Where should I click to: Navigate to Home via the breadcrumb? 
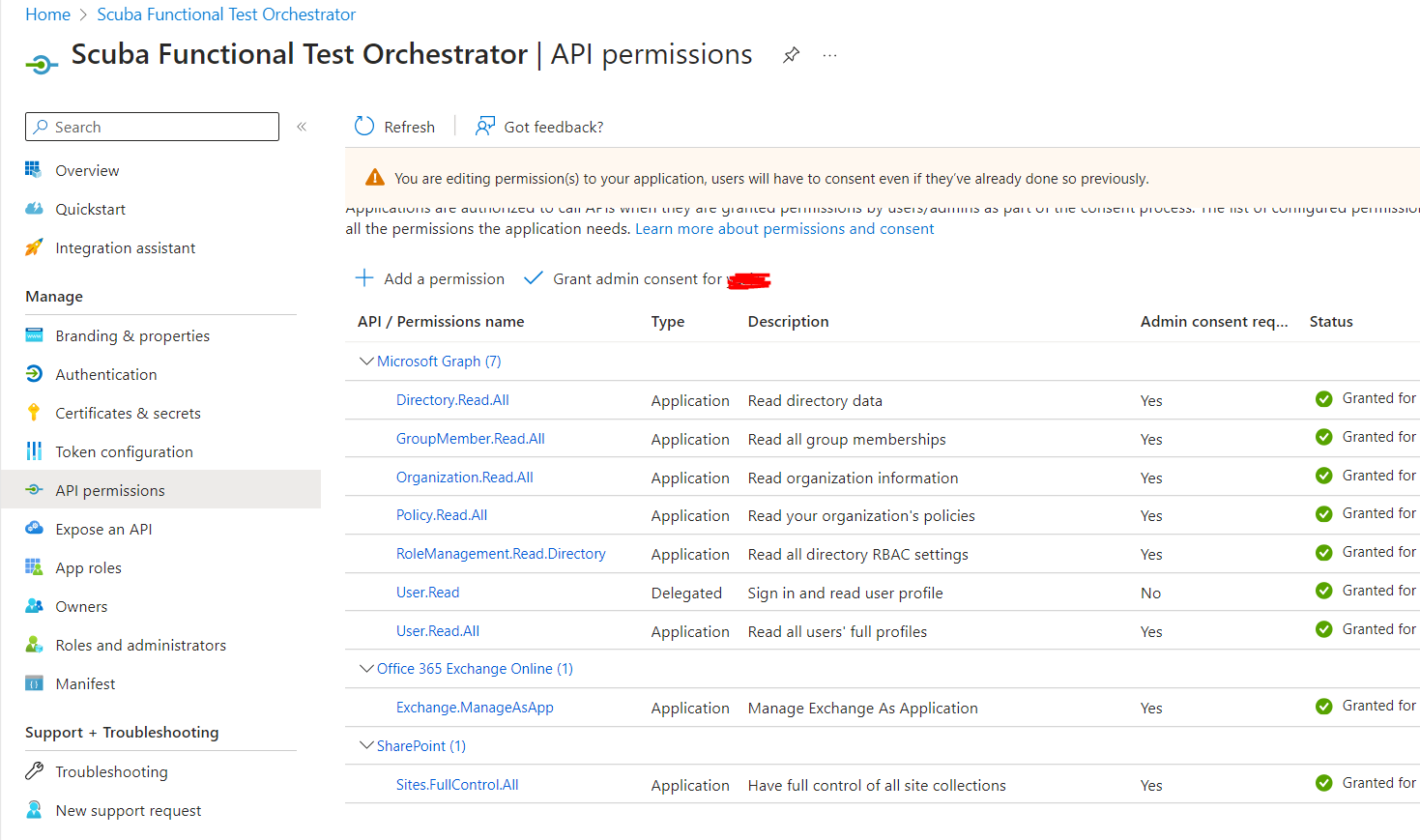[x=46, y=14]
